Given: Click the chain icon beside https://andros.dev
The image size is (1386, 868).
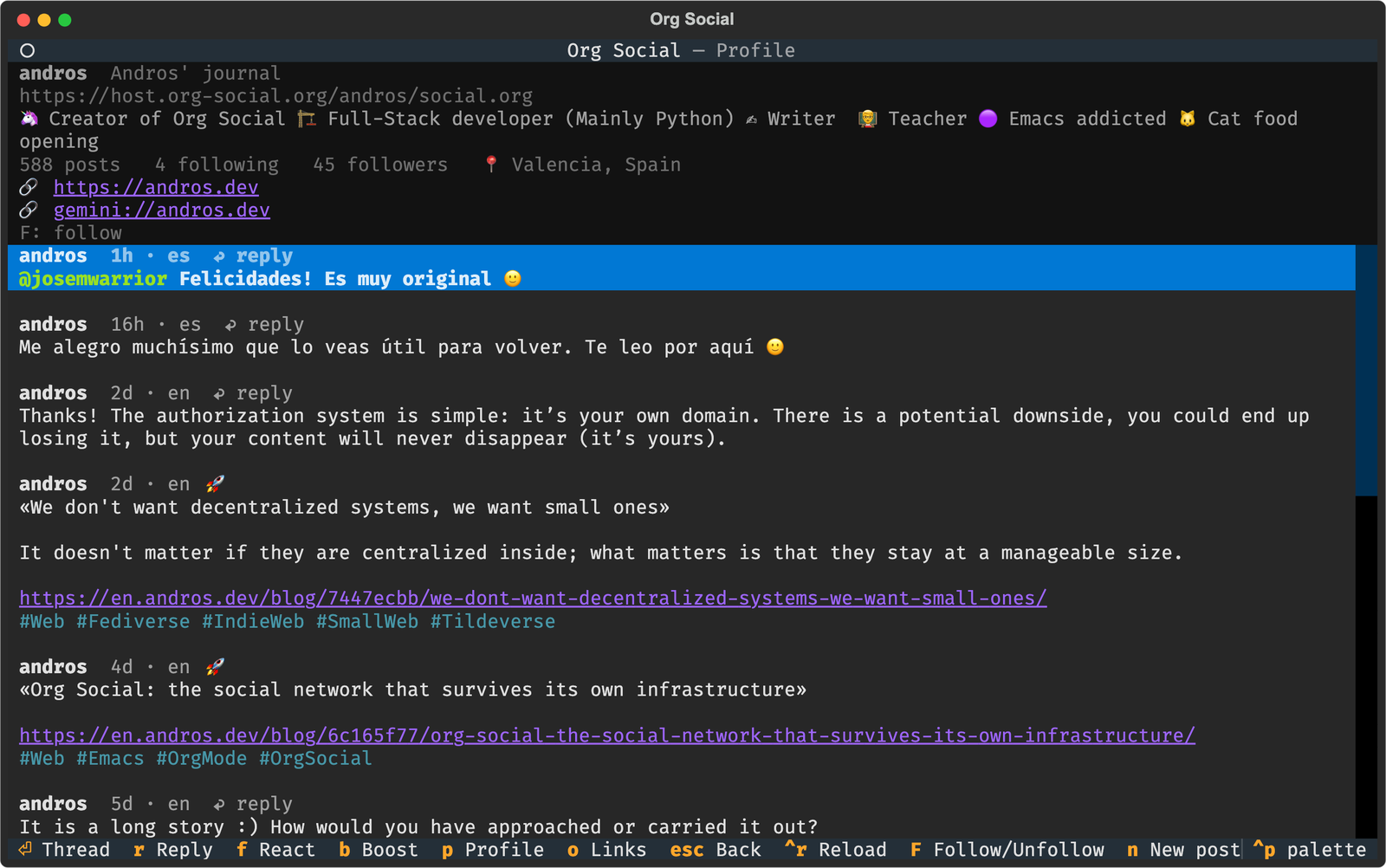Looking at the screenshot, I should pyautogui.click(x=29, y=187).
